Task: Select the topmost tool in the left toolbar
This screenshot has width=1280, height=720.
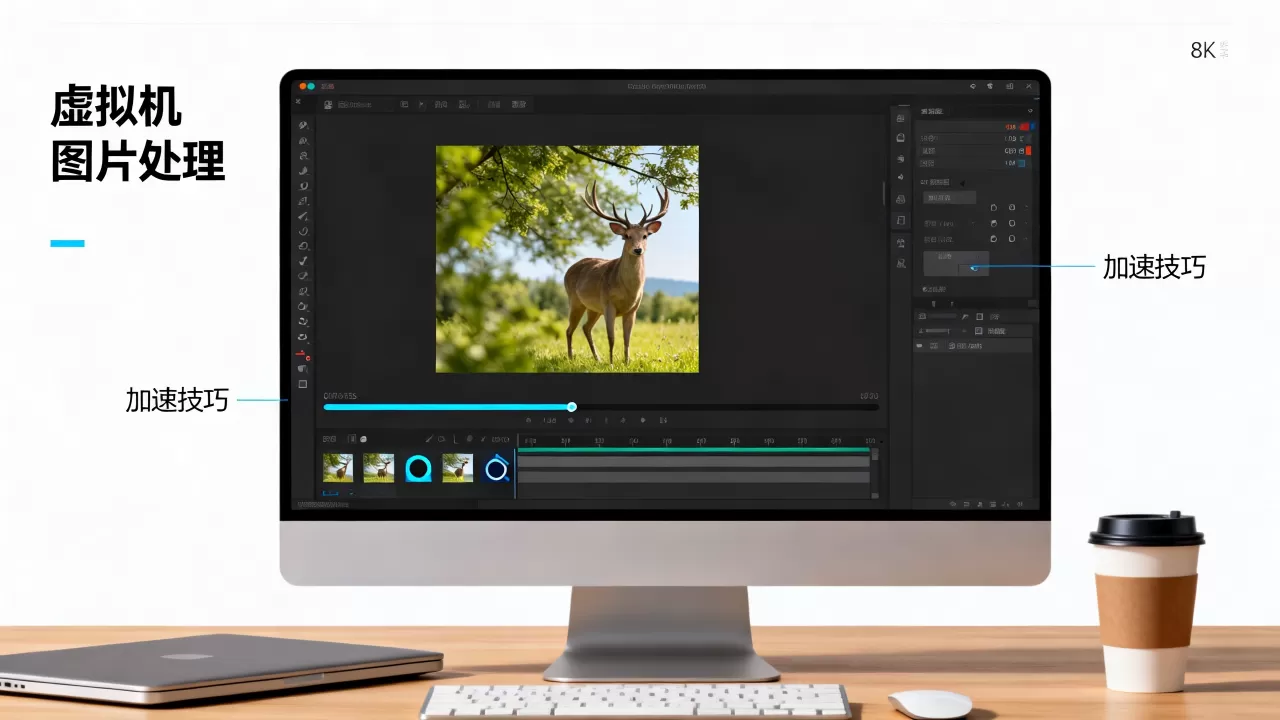Action: click(x=303, y=125)
